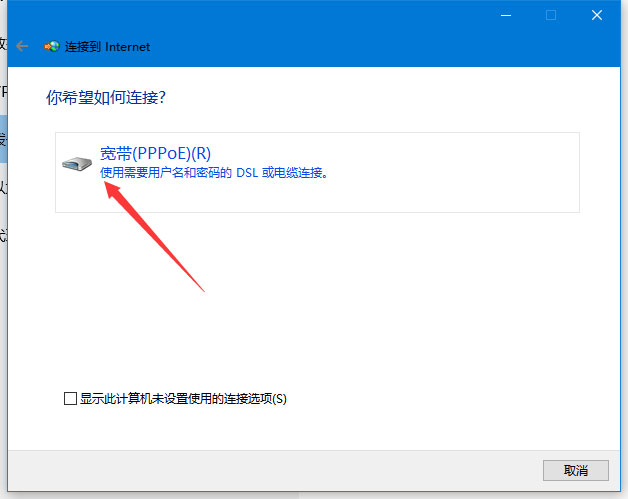This screenshot has height=499, width=628.
Task: Click the 连接到 Internet window title
Action: [107, 47]
